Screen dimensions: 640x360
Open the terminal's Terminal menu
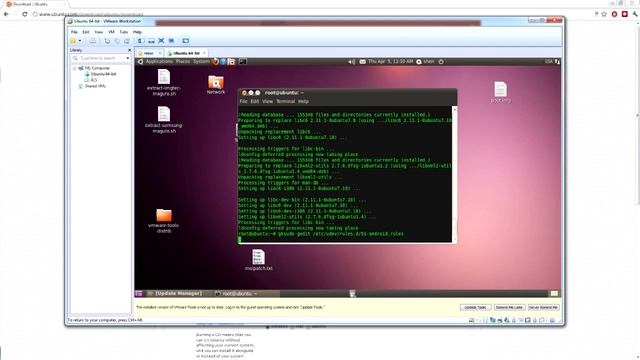(285, 101)
